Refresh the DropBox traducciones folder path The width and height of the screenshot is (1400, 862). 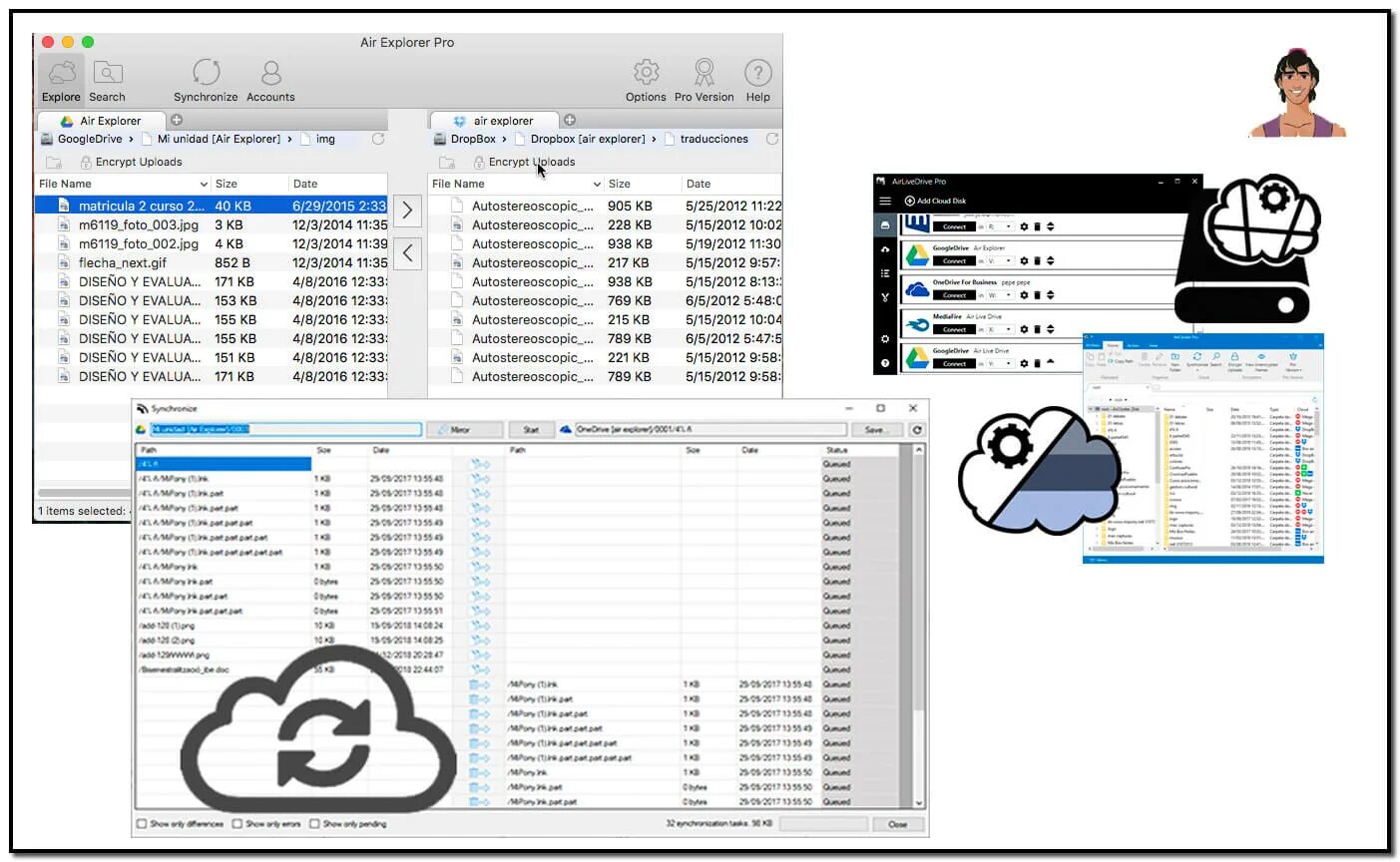point(772,139)
